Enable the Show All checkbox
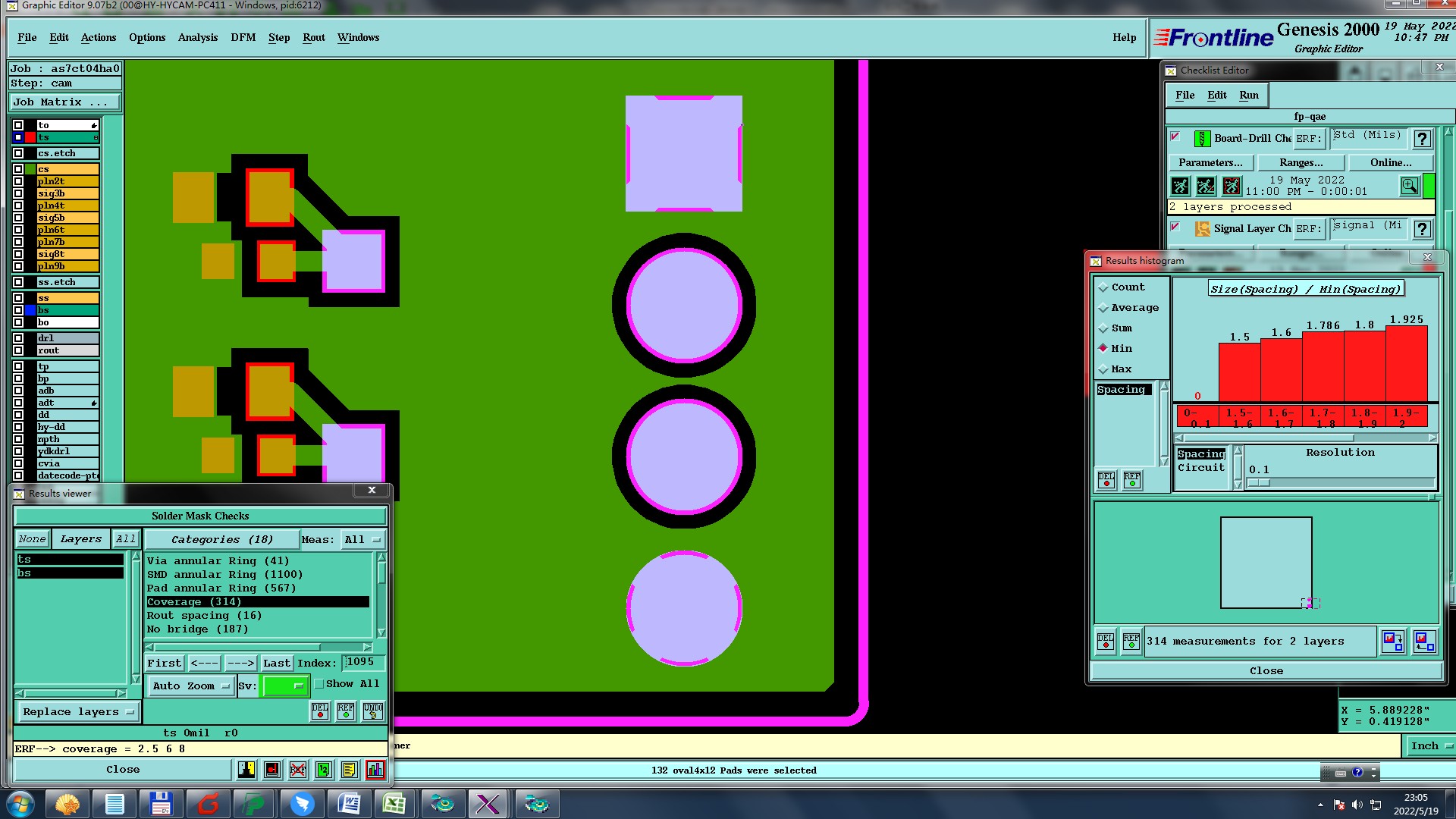1456x819 pixels. pyautogui.click(x=319, y=684)
